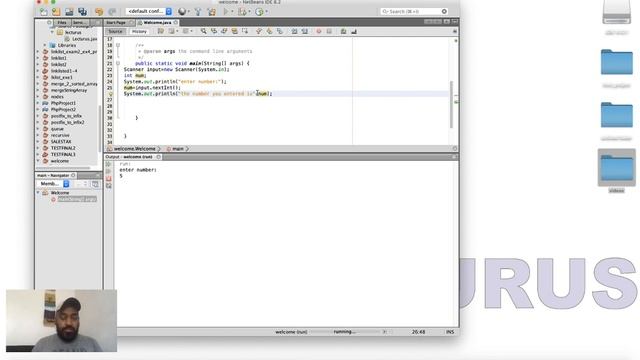Click the main breadcrumb item
Viewport: 640px width, 360px height.
[x=178, y=149]
